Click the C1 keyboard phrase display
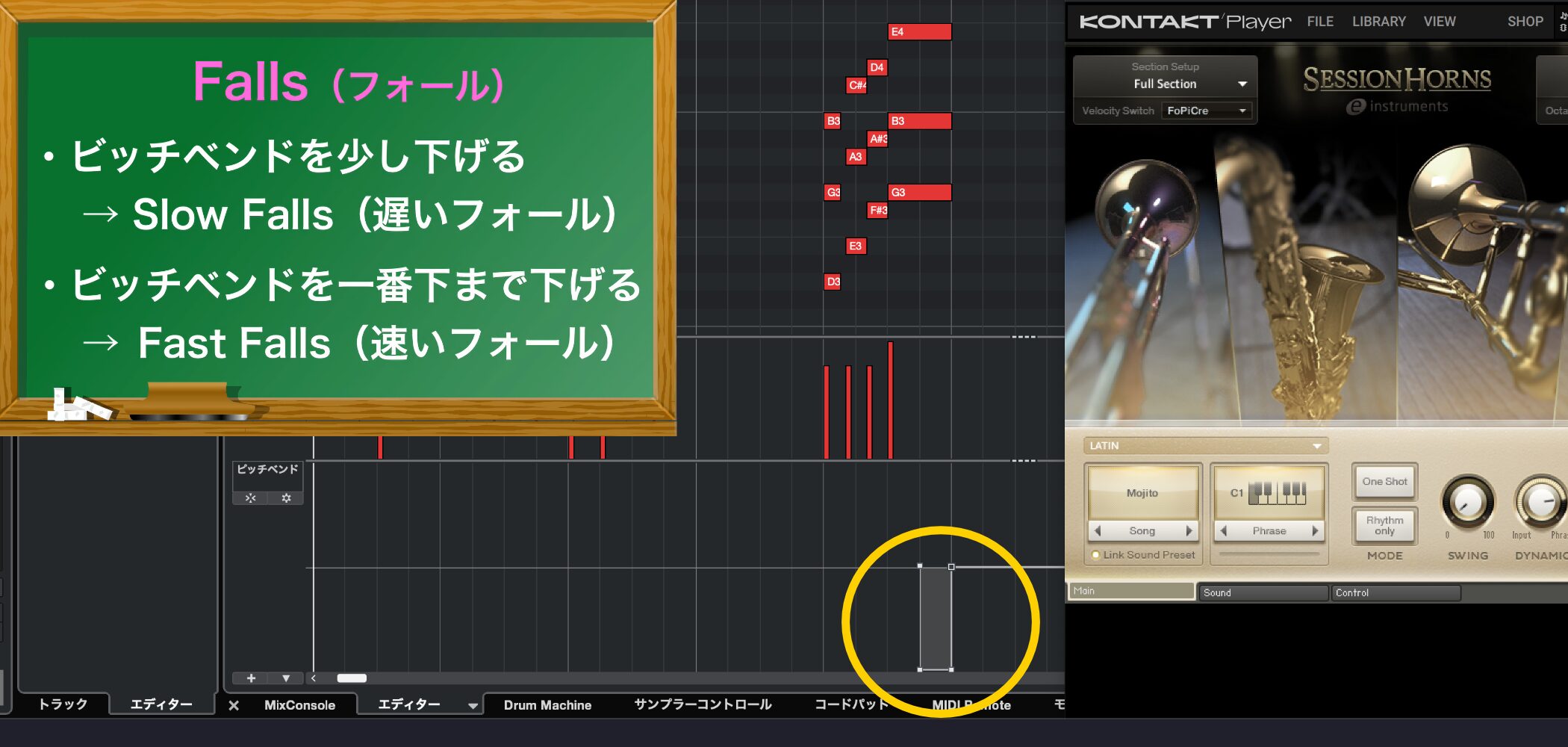 click(x=1269, y=493)
